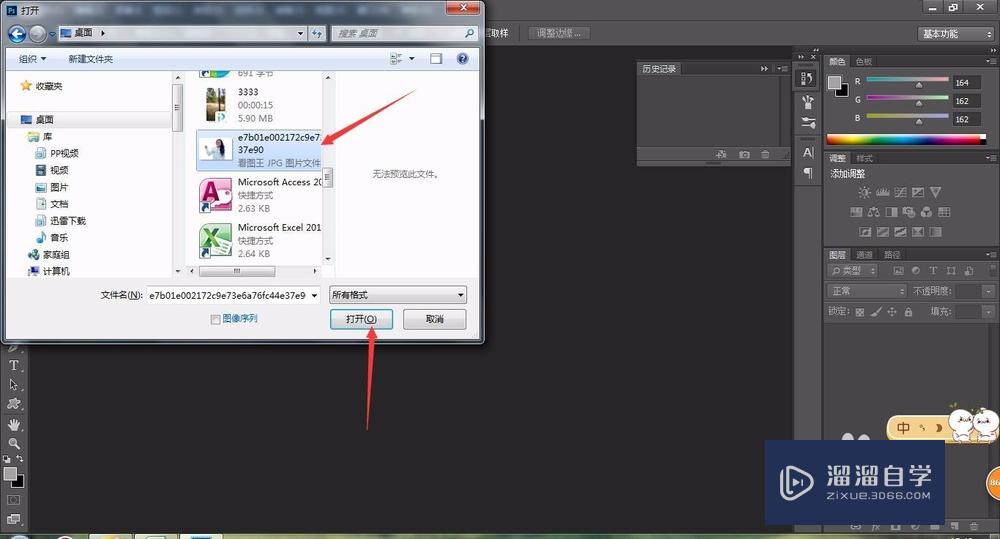Add Curves adjustment icon
This screenshot has height=539, width=1000.
[900, 192]
